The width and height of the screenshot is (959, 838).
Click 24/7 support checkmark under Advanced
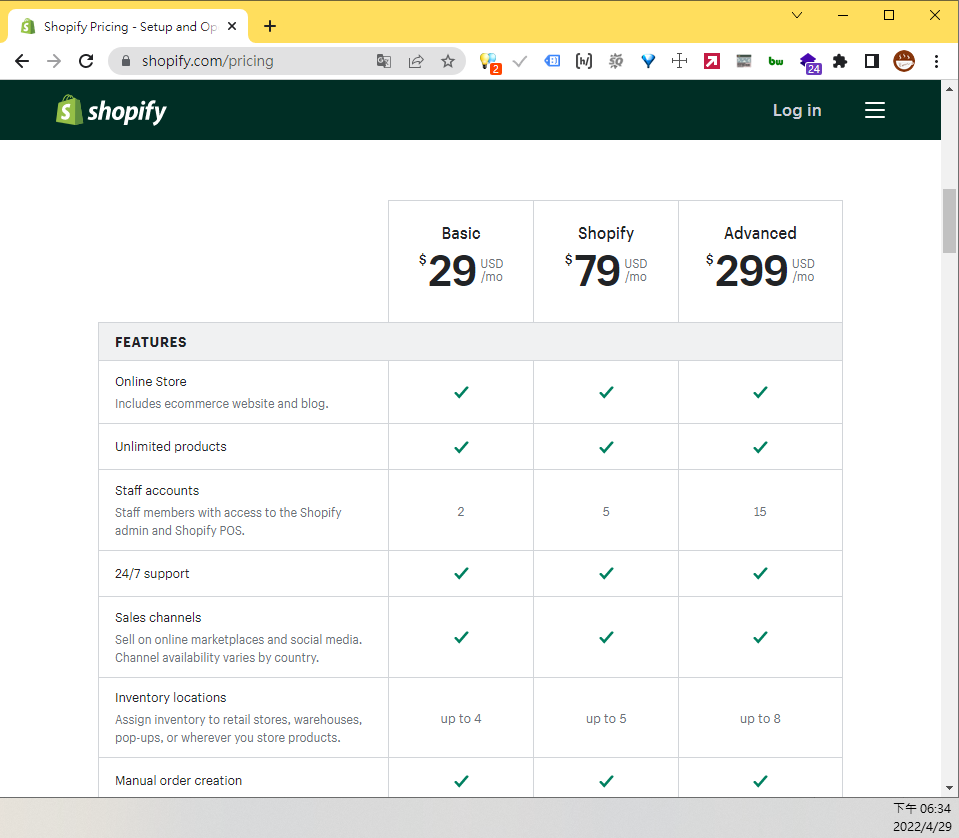760,573
